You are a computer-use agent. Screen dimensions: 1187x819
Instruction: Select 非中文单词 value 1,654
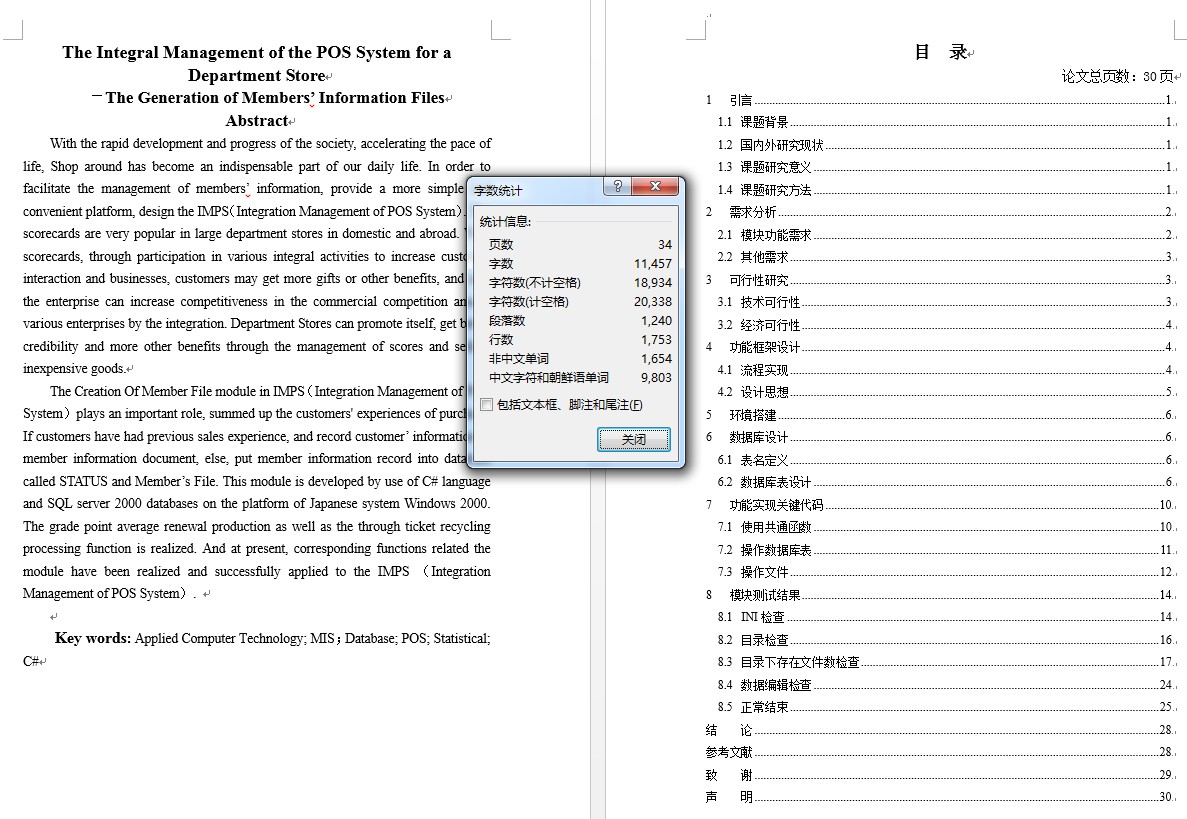click(x=656, y=358)
